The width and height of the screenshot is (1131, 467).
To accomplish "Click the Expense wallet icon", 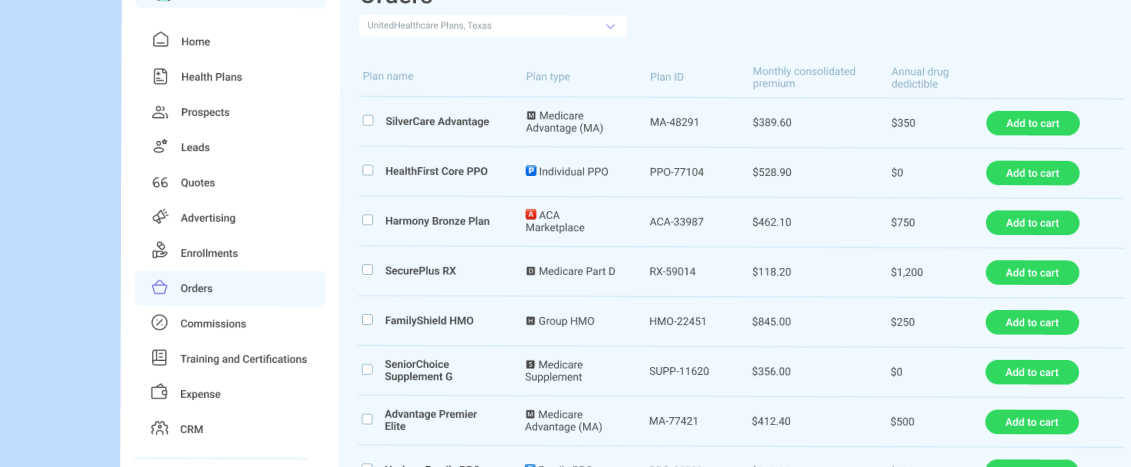I will [x=159, y=393].
